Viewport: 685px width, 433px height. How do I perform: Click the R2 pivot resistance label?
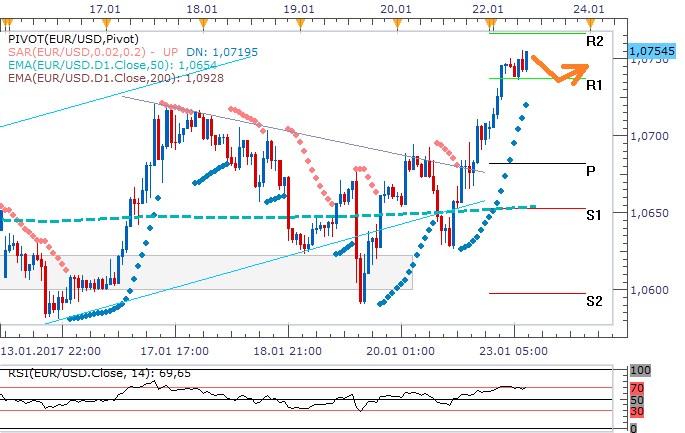click(594, 42)
